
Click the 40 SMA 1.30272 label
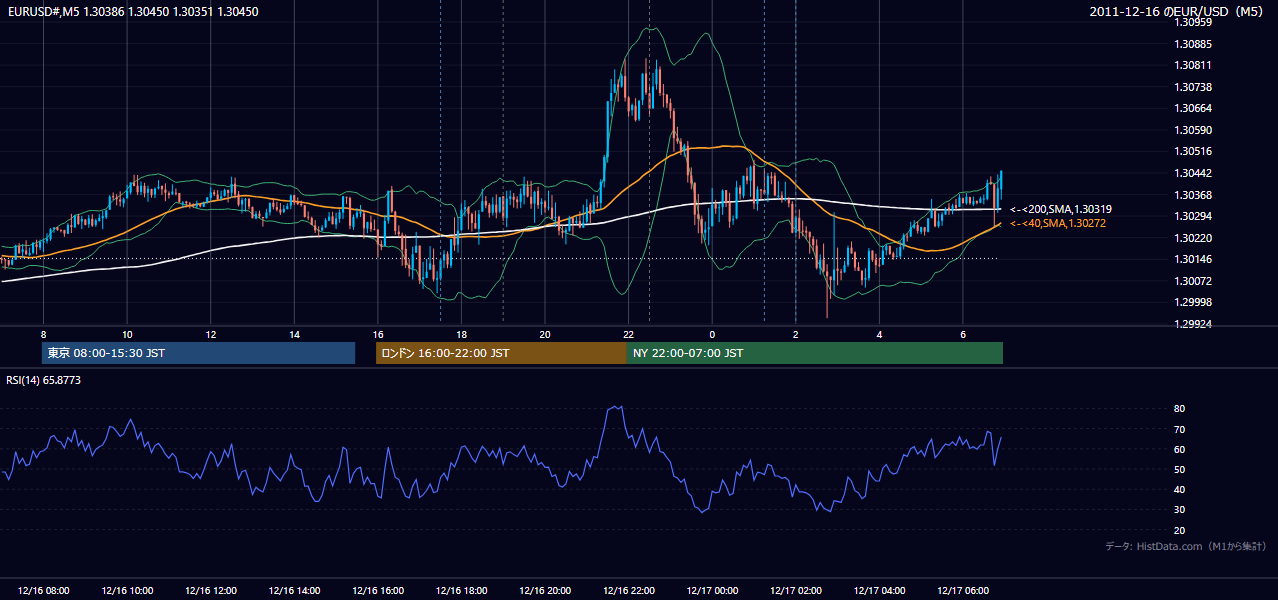(x=1058, y=223)
